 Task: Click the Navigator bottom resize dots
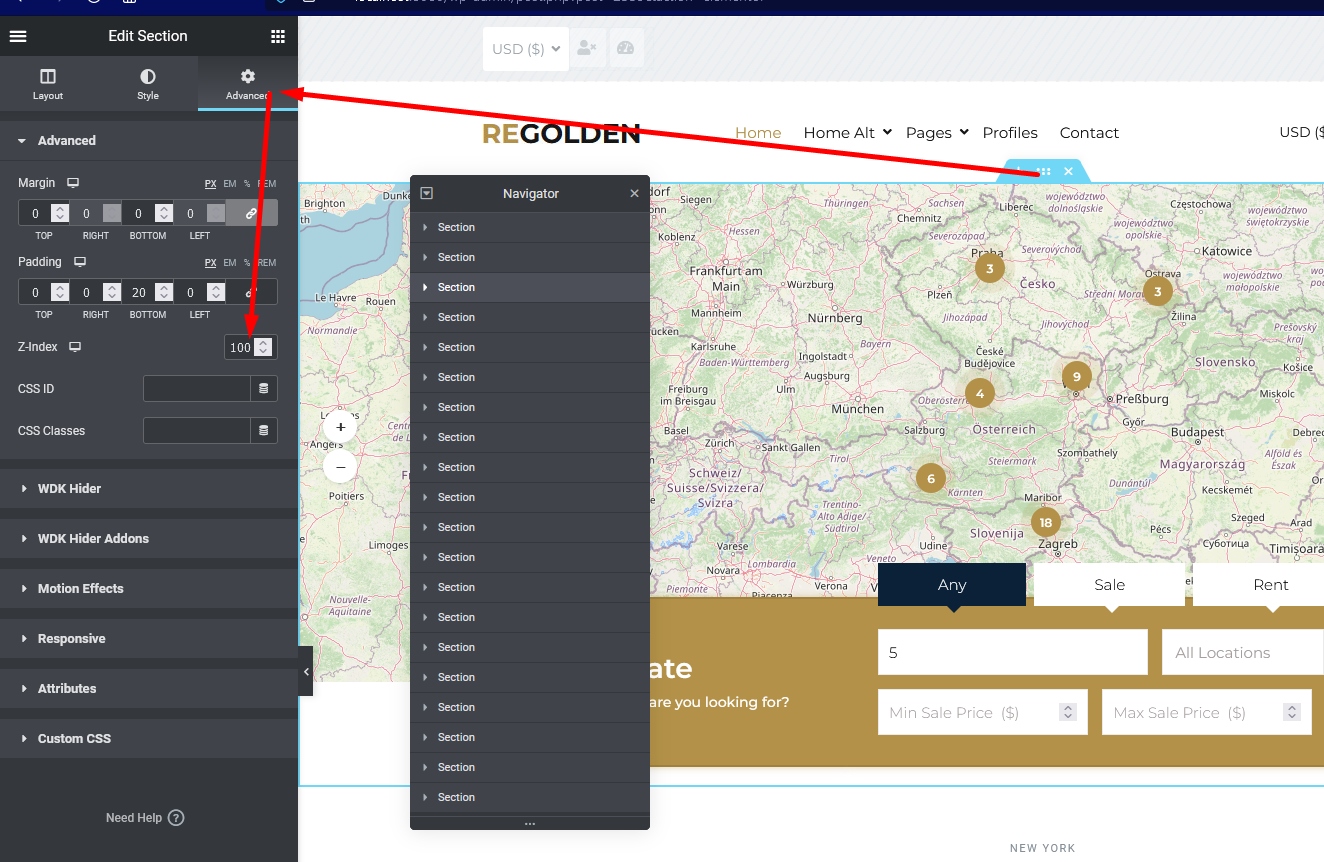pyautogui.click(x=530, y=824)
